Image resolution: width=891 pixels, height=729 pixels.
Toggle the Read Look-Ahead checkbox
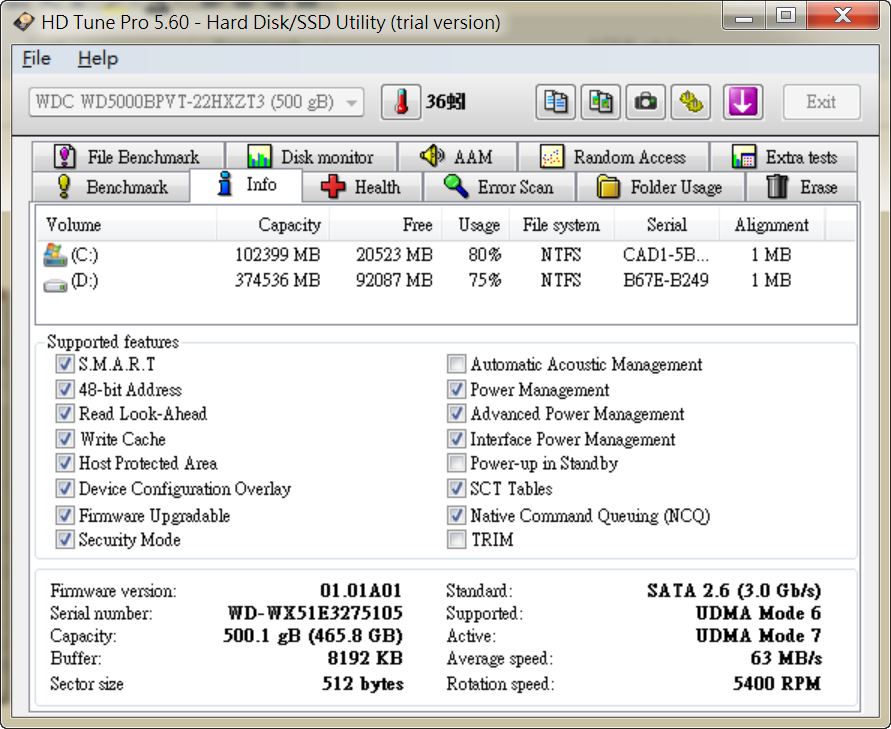(x=65, y=413)
